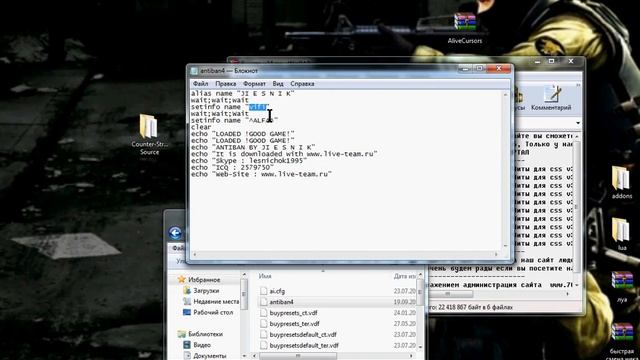Click Notepad horizontal scrollbar left arrow
This screenshot has width=640, height=360.
pos(194,254)
